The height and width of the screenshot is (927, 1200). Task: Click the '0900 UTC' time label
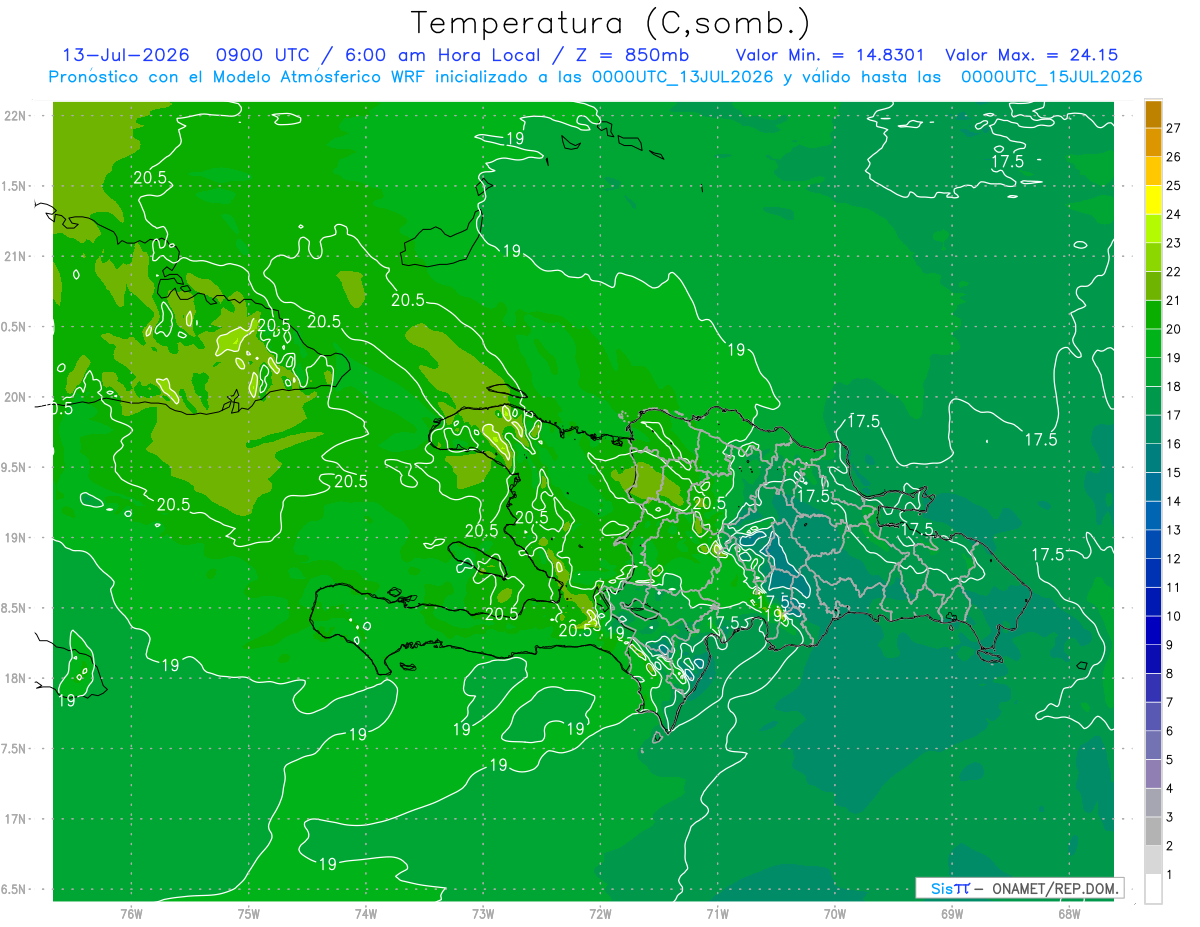(258, 55)
